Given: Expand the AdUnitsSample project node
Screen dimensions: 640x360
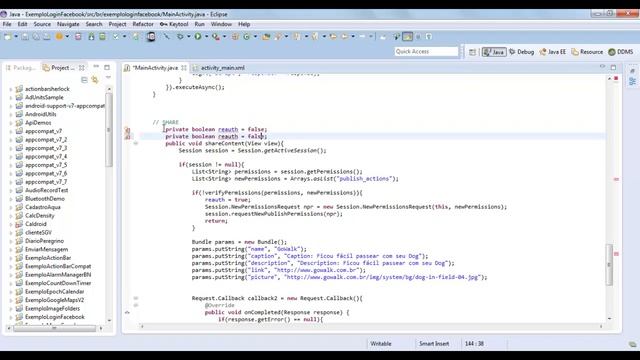Looking at the screenshot, I should tap(11, 98).
